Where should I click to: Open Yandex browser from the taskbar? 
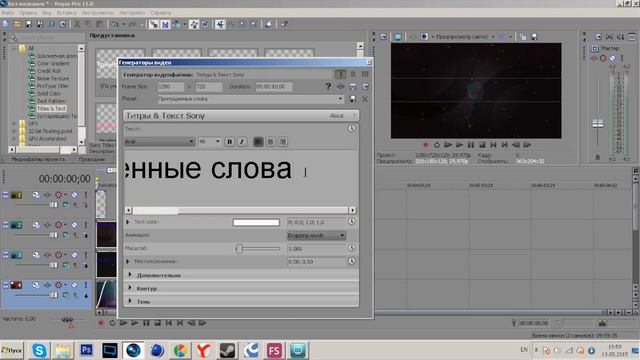[204, 350]
